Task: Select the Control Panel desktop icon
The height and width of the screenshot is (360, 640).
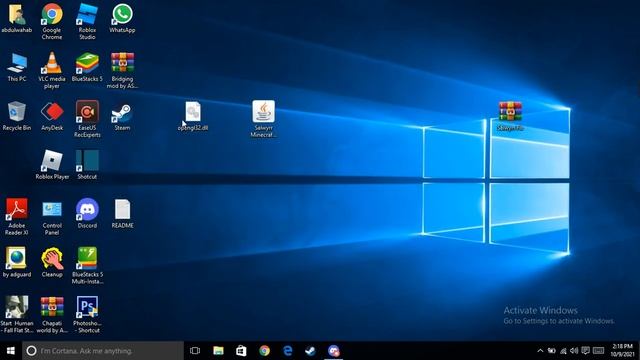Action: pos(52,209)
